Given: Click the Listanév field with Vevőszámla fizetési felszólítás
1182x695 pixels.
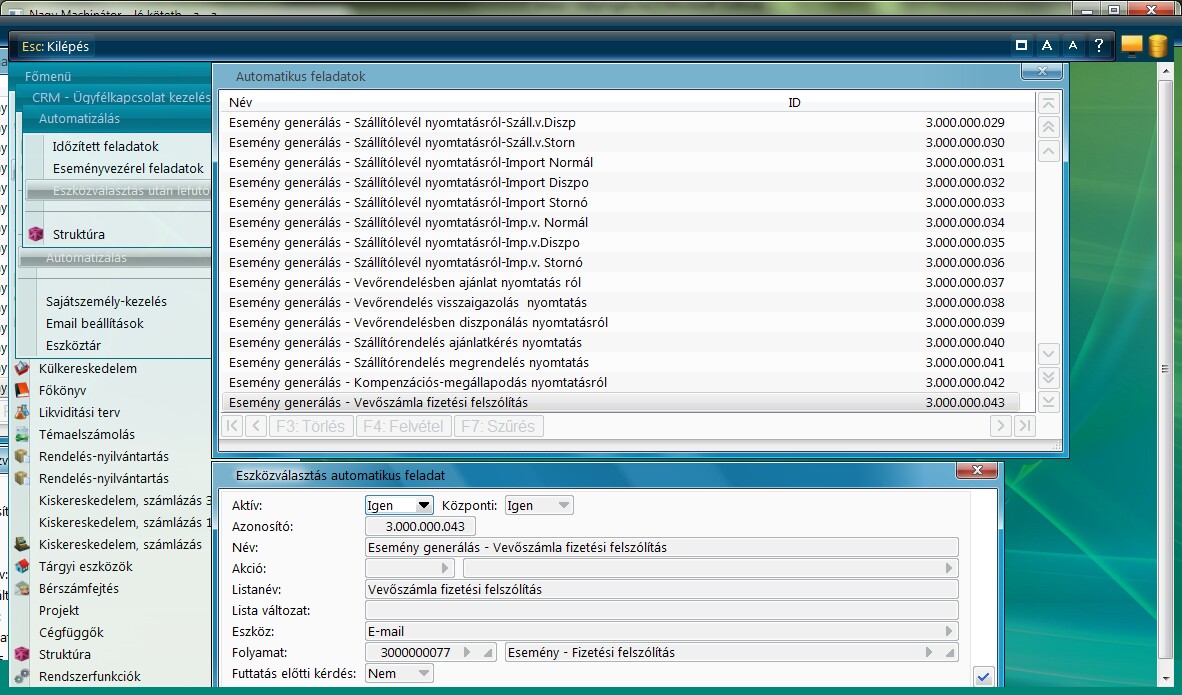Looking at the screenshot, I should [662, 589].
